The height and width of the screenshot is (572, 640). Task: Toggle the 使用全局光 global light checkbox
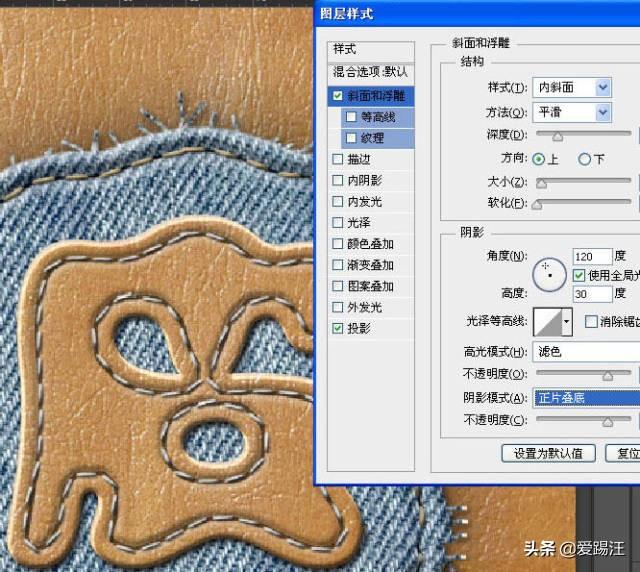coord(579,276)
